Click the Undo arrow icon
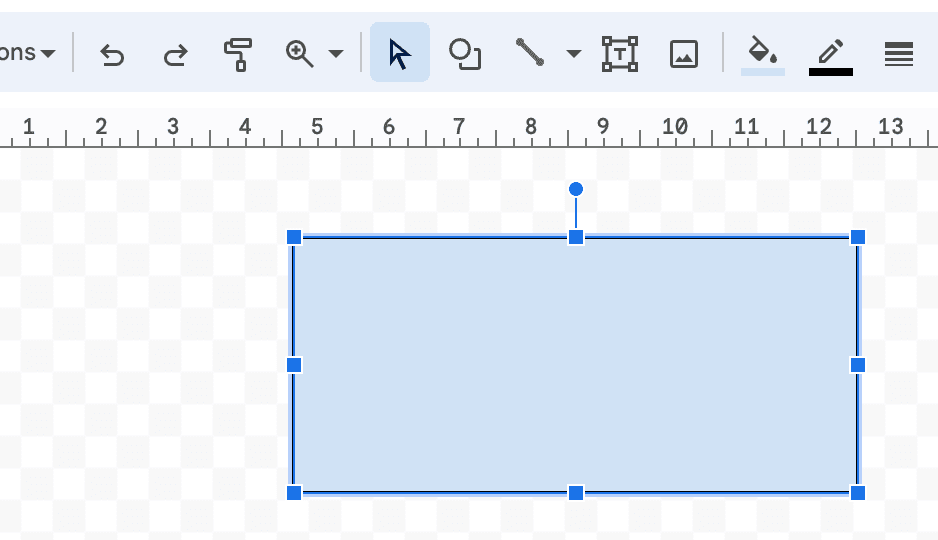This screenshot has height=540, width=938. point(112,54)
